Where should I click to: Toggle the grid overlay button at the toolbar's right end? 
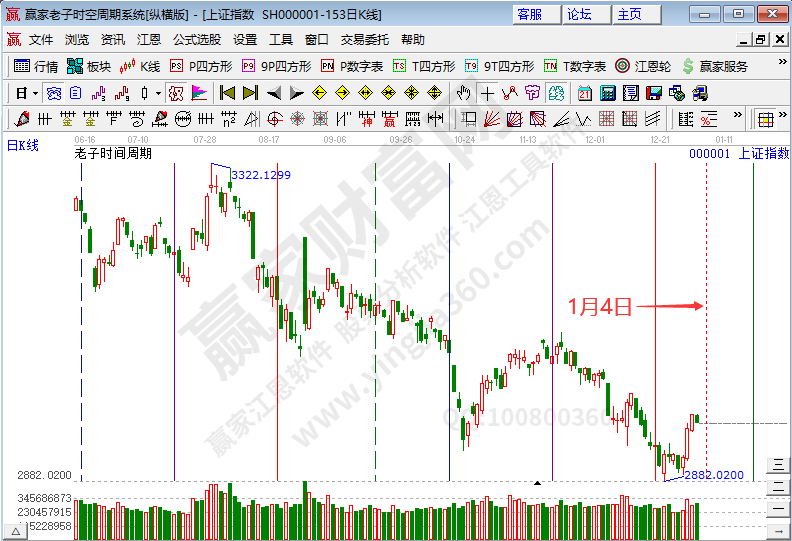pos(765,119)
